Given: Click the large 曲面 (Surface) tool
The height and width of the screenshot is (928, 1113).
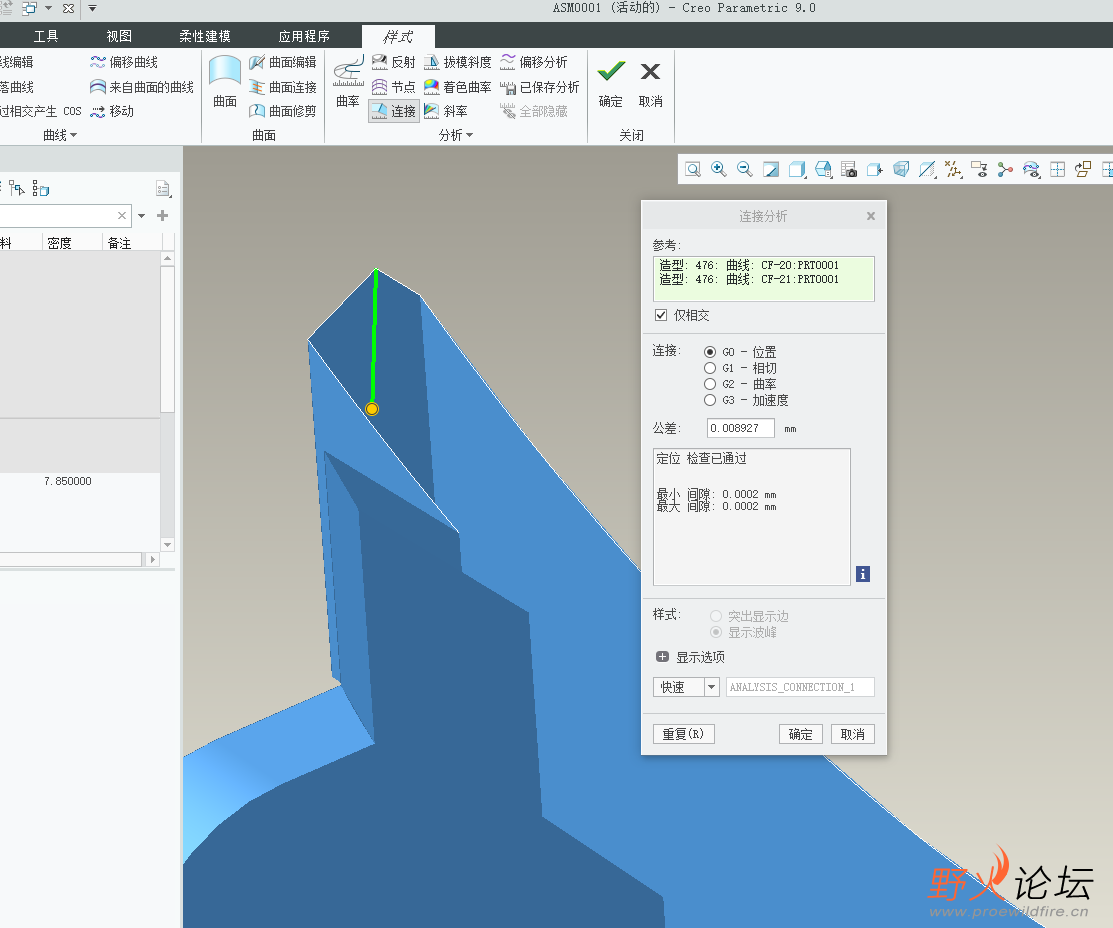Looking at the screenshot, I should coord(225,82).
